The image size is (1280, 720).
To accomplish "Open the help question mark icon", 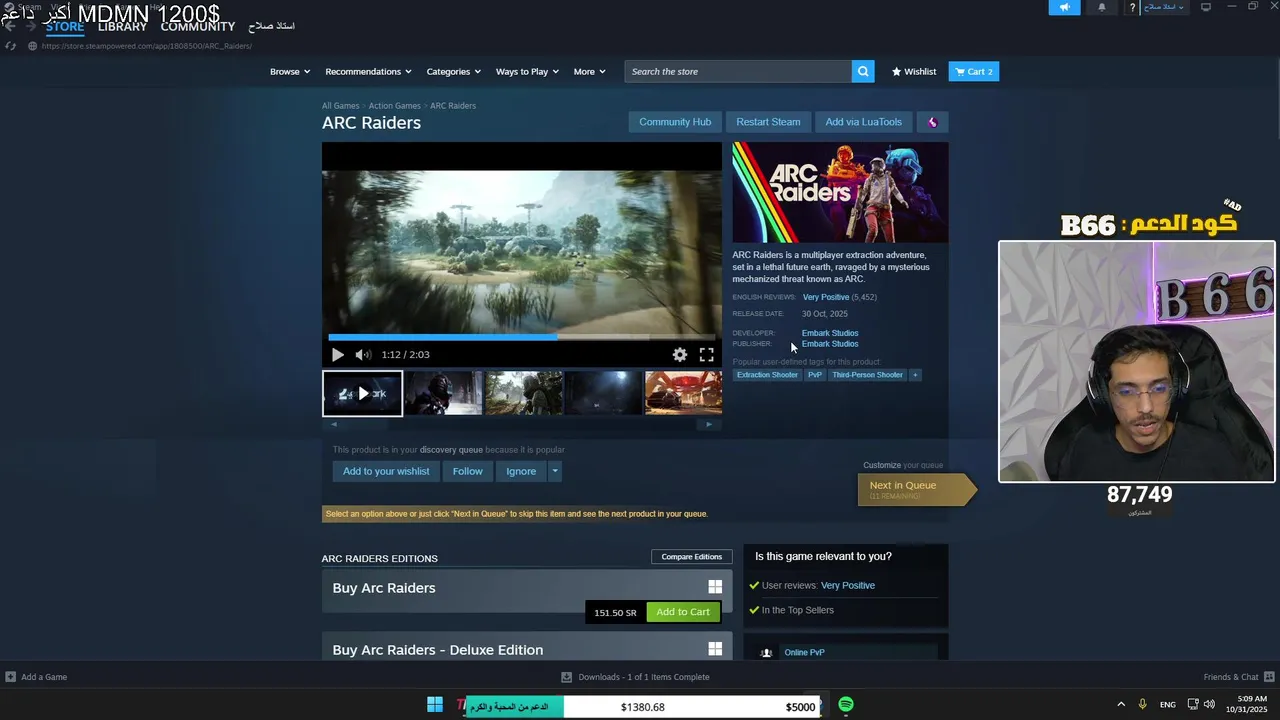I will coord(1132,7).
